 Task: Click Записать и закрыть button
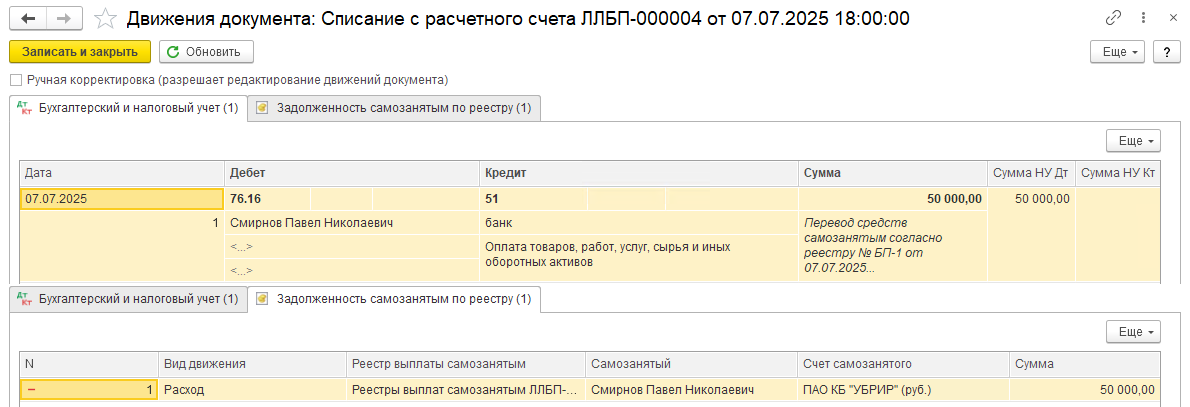coord(80,52)
